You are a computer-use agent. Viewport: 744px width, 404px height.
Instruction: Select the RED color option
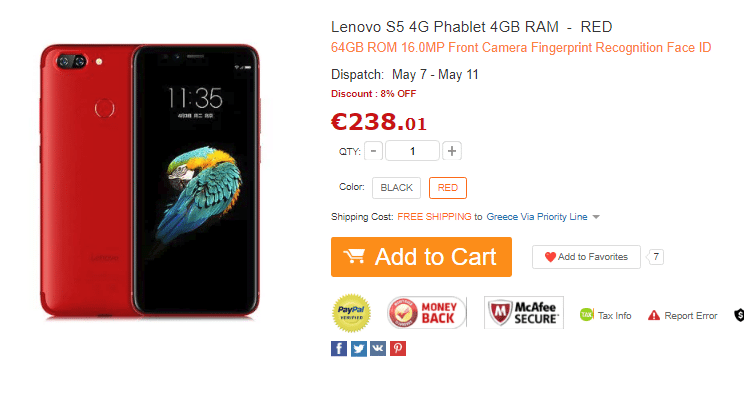click(448, 188)
